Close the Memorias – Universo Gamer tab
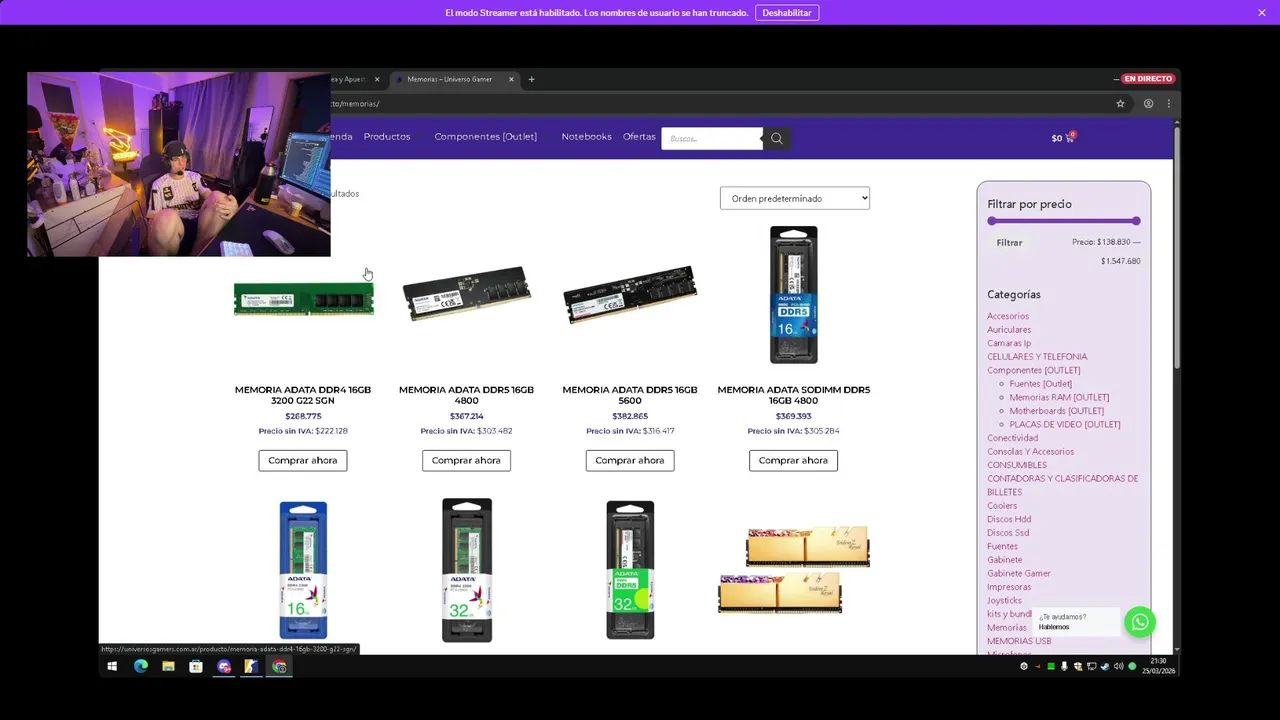The image size is (1280, 720). [511, 79]
